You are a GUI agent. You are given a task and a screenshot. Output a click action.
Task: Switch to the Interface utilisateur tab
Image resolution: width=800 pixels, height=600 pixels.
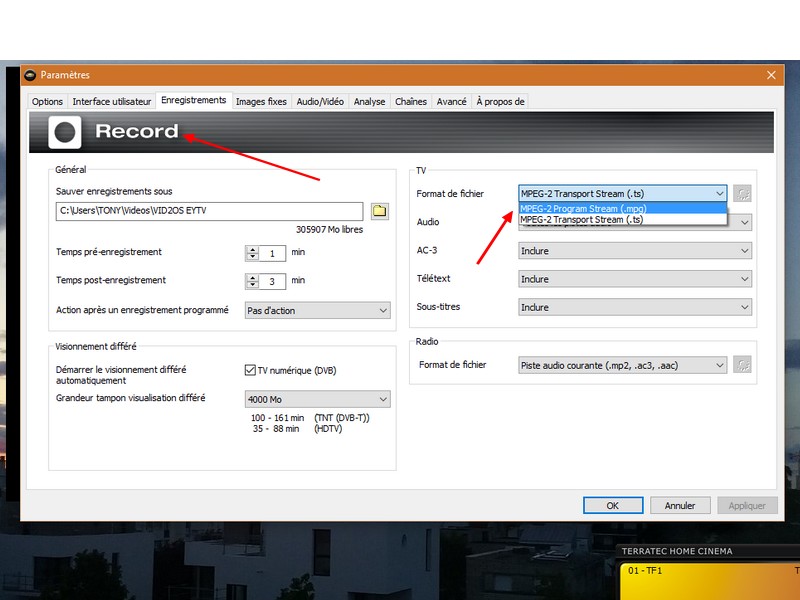pyautogui.click(x=112, y=102)
